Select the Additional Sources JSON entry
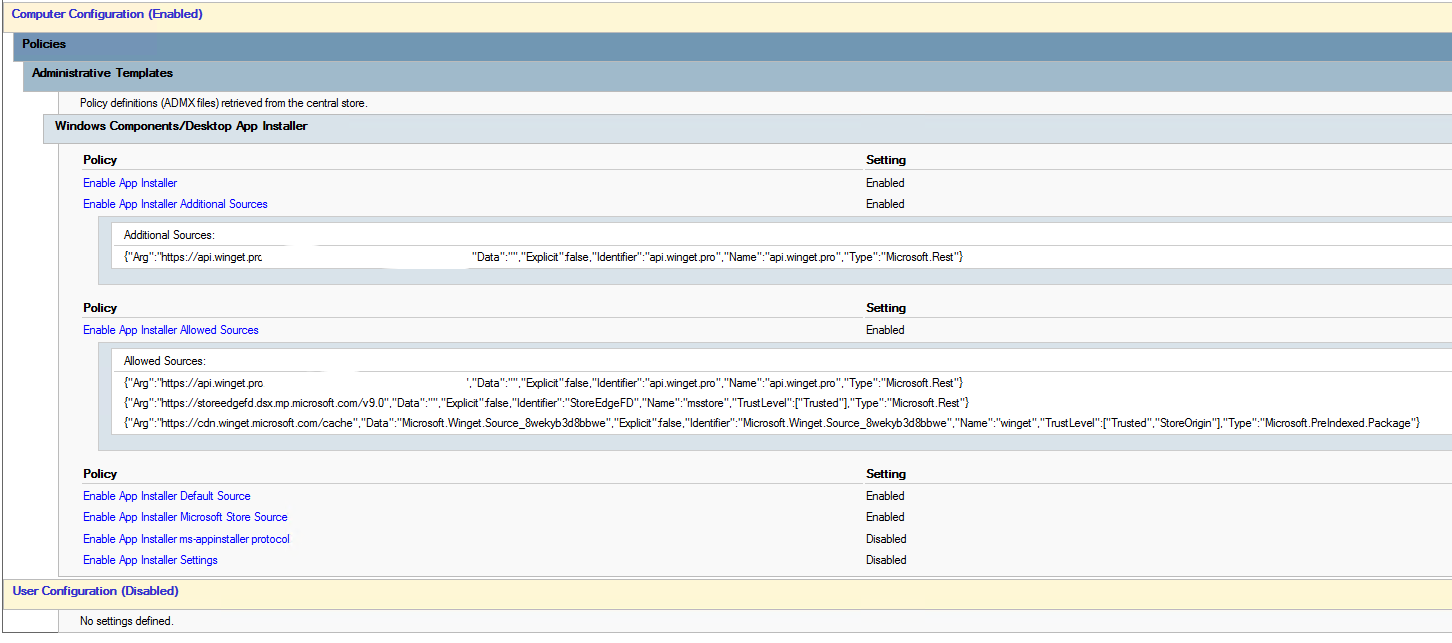The height and width of the screenshot is (643, 1452). coord(543,257)
